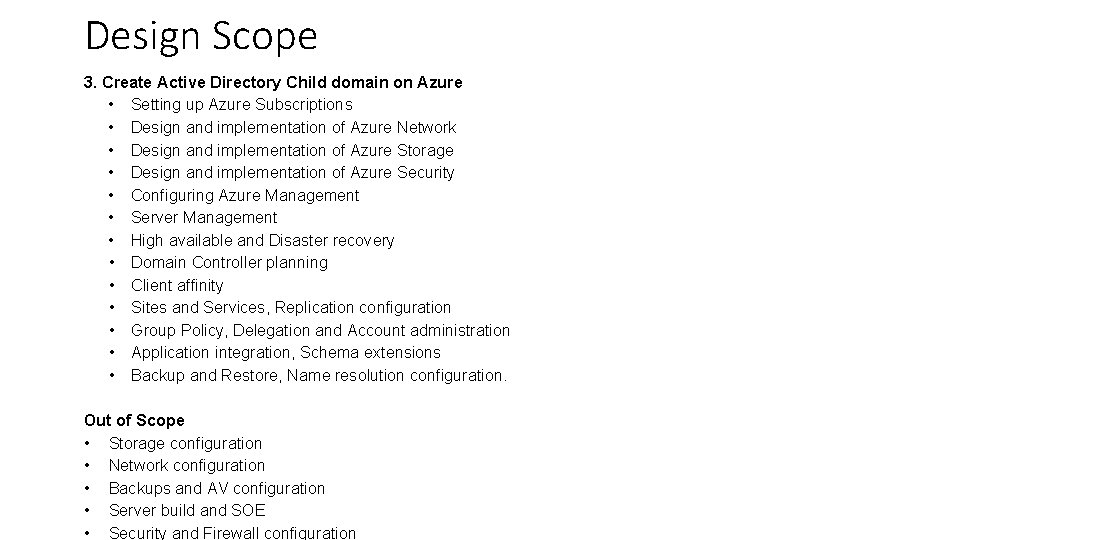The image size is (1114, 540).
Task: Click "Backups and AV configuration" line
Action: click(217, 488)
